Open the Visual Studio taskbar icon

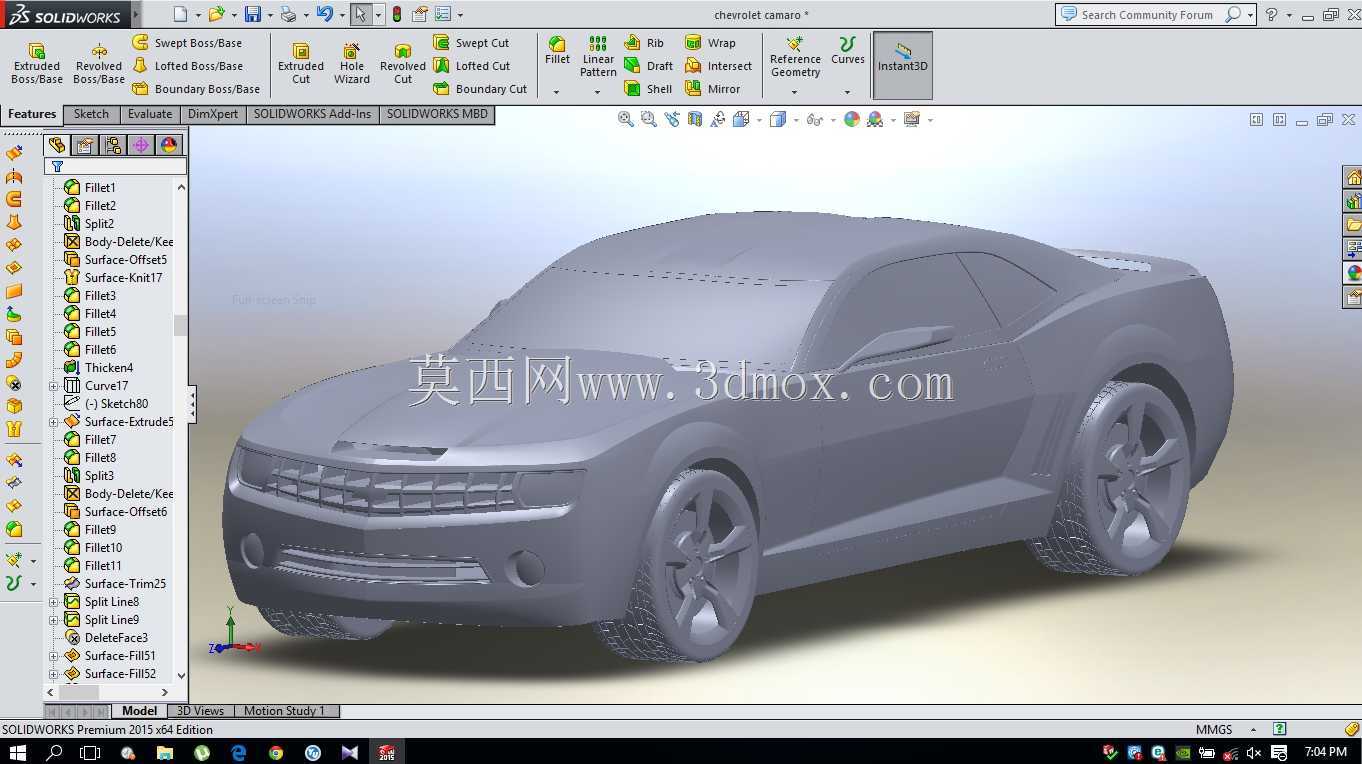349,752
